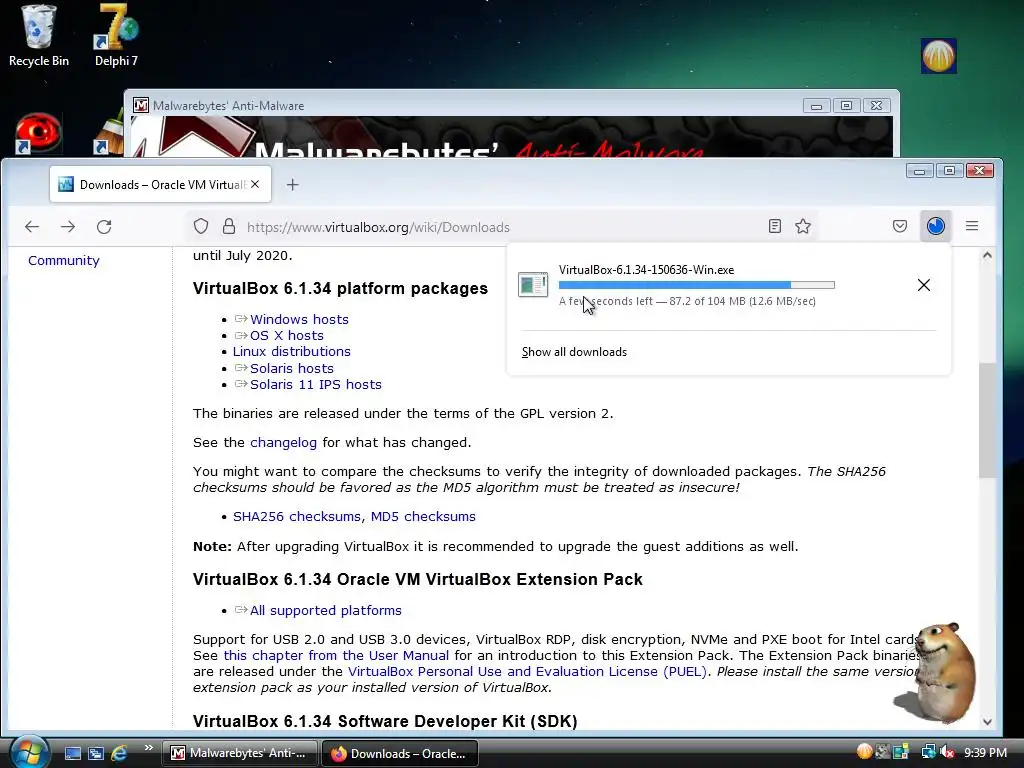Open the Solaris hosts link
This screenshot has height=768, width=1024.
pos(292,368)
